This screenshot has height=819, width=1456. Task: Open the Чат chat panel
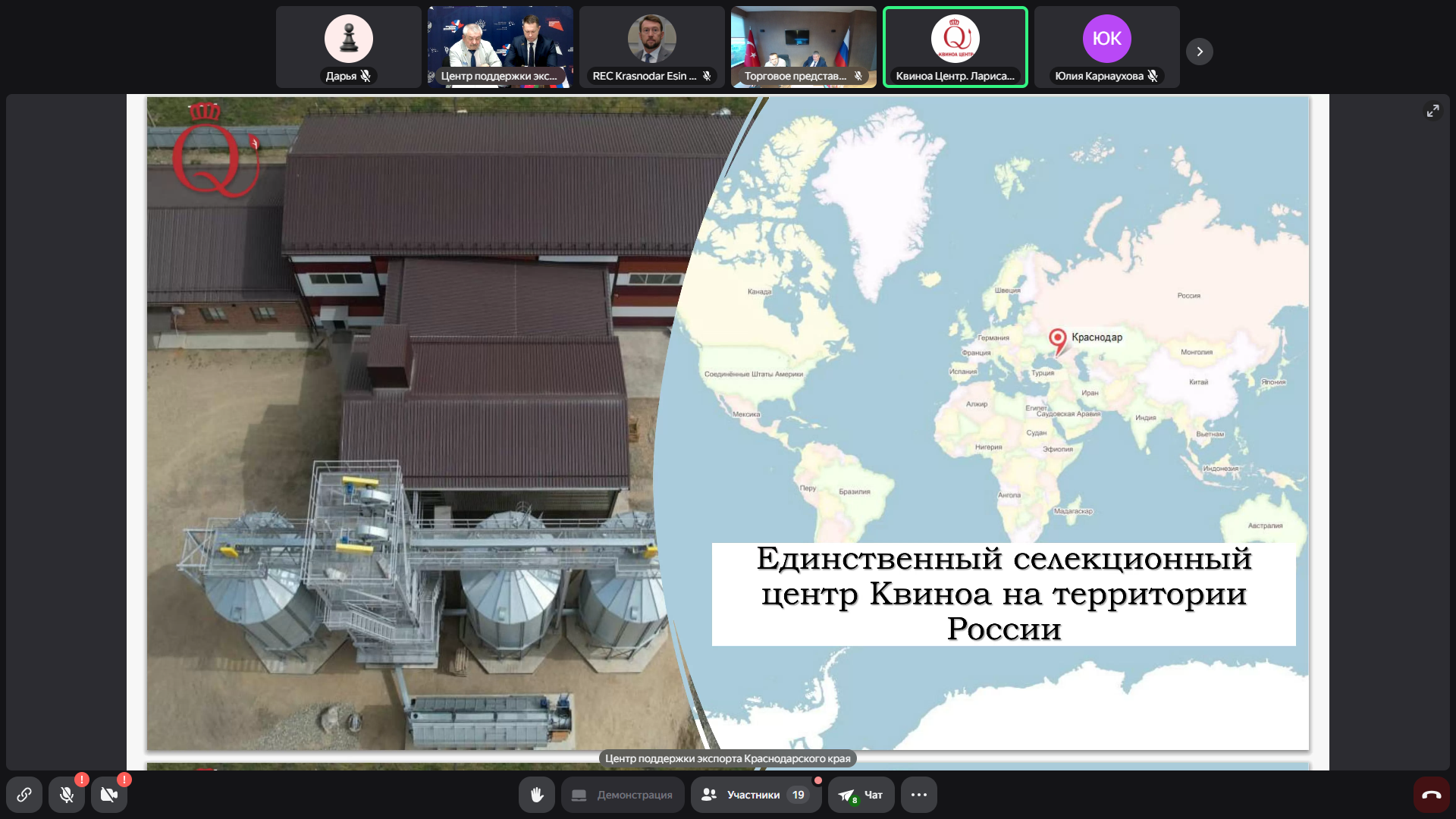[861, 795]
